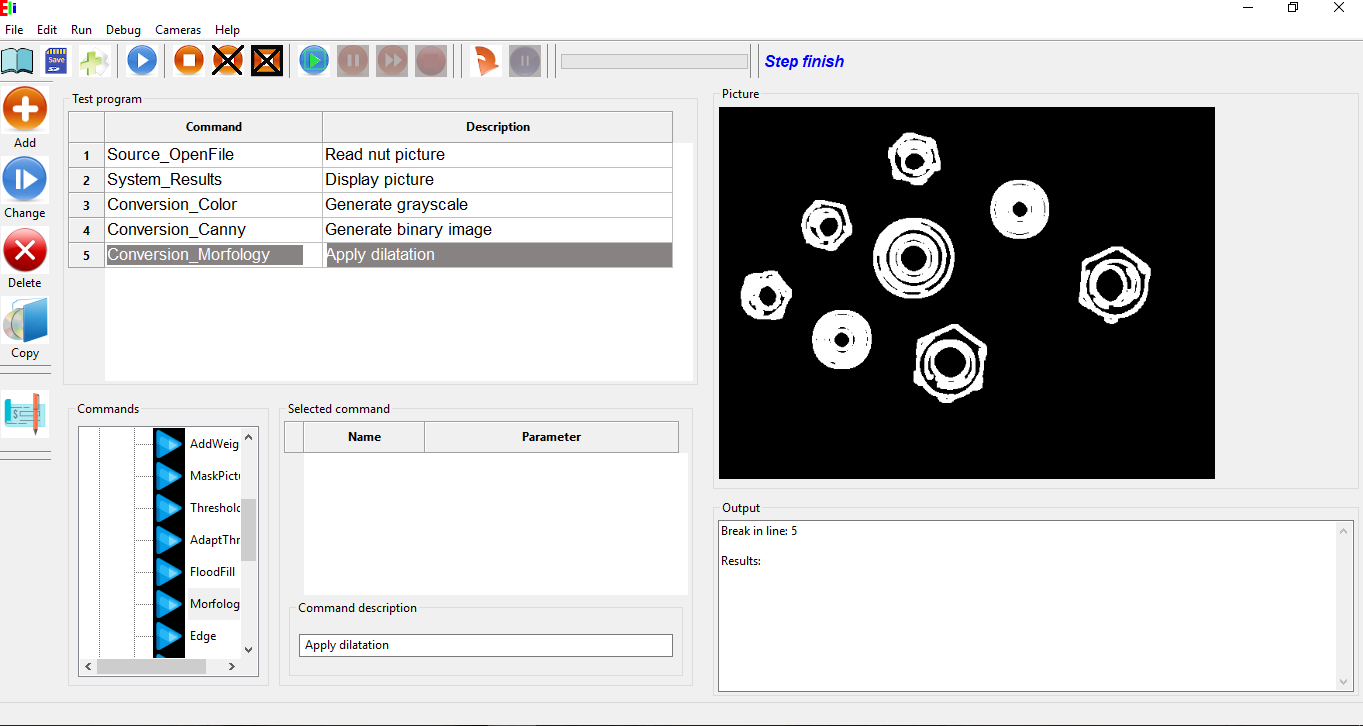Click the green plus toolbar icon

(94, 61)
